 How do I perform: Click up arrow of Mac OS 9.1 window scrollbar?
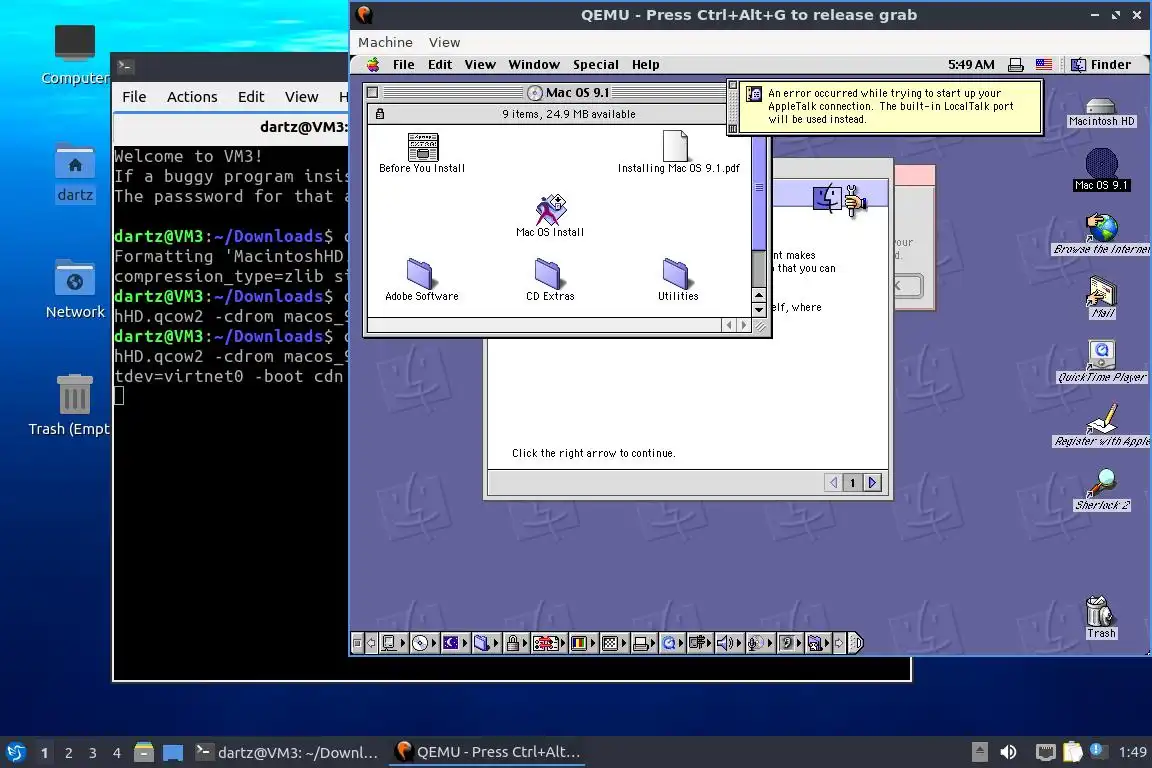[x=759, y=295]
